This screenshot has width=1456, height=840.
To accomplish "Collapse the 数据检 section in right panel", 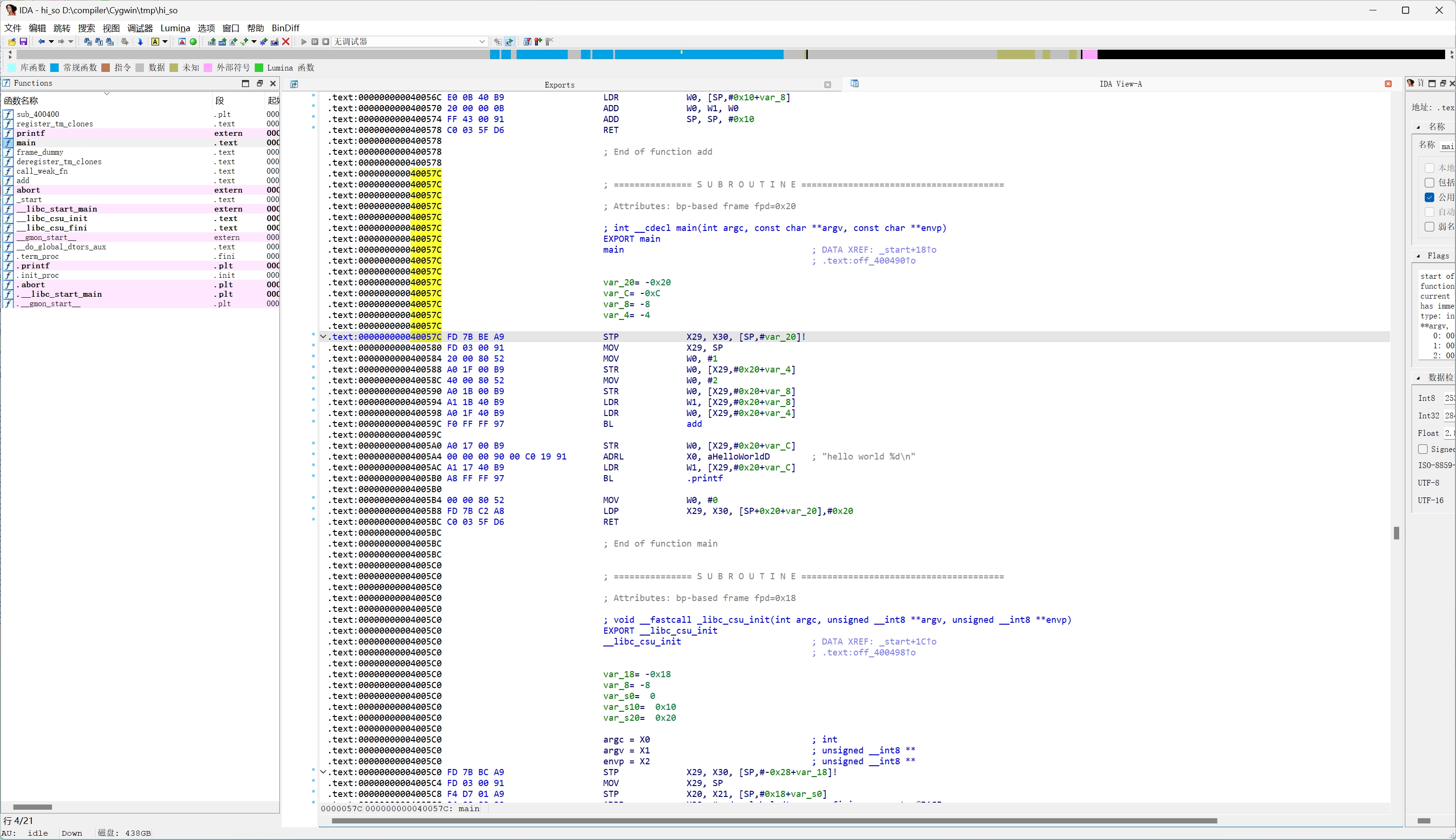I will click(1419, 378).
